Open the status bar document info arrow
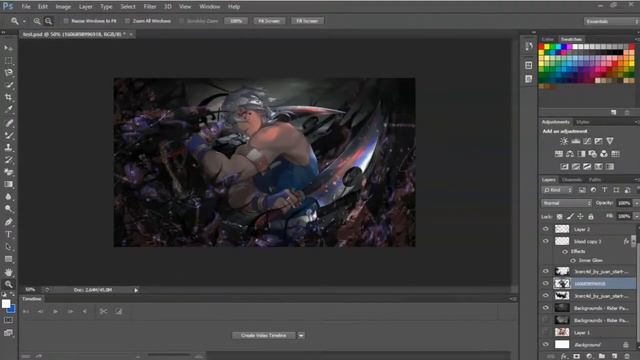The width and height of the screenshot is (640, 360). tap(136, 290)
